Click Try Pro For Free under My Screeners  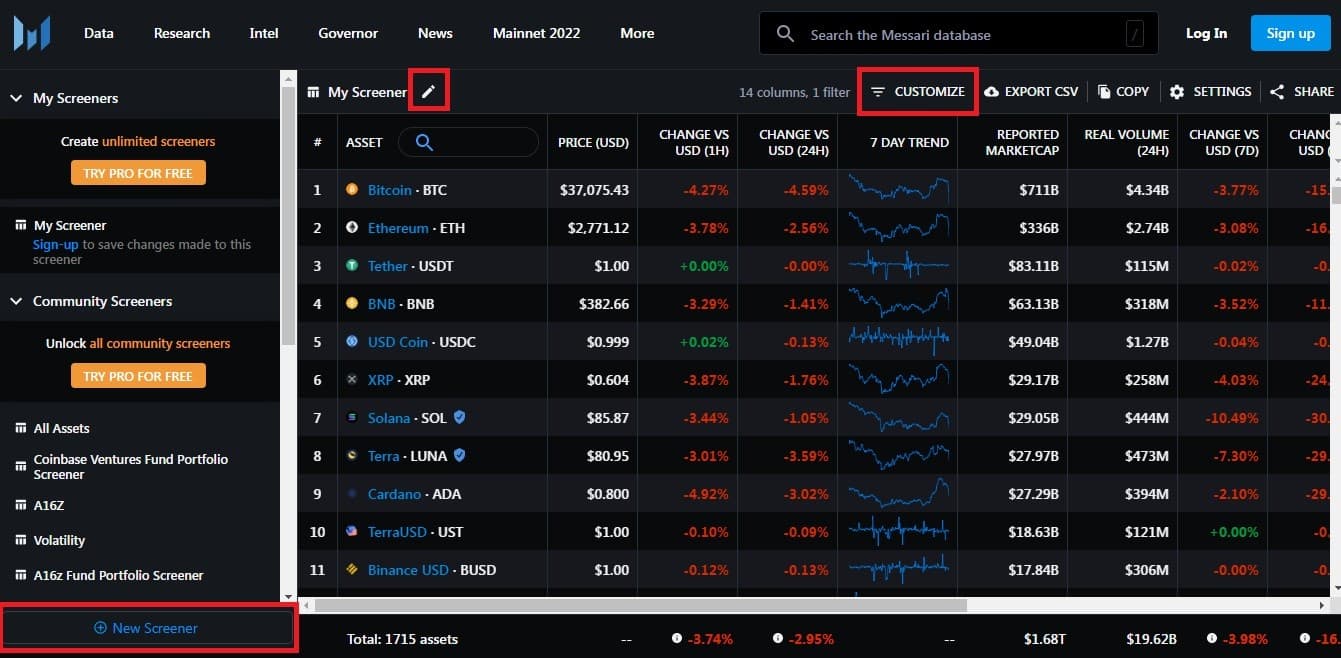pyautogui.click(x=138, y=173)
